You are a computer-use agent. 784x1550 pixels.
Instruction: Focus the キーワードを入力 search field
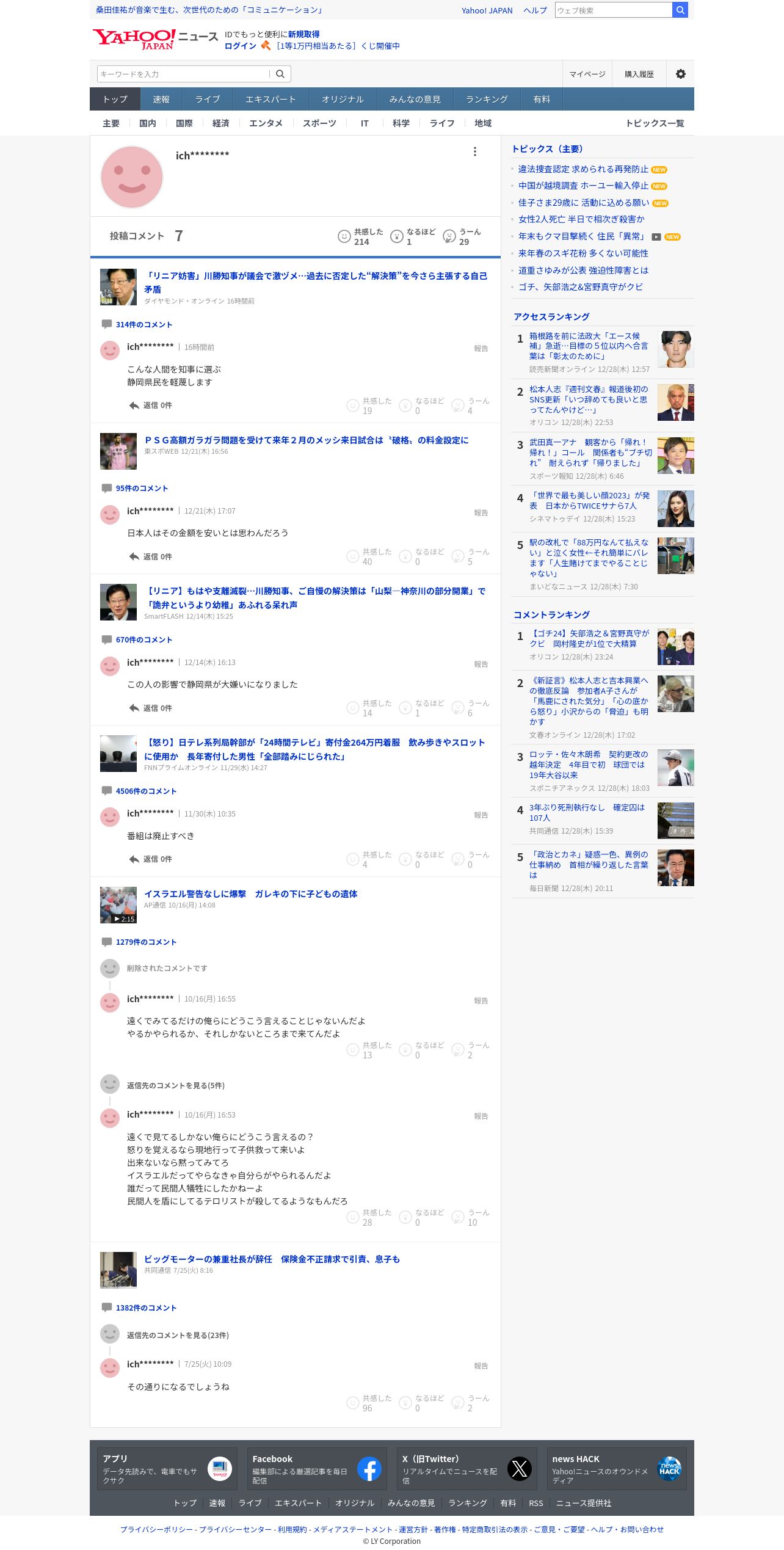(x=183, y=74)
